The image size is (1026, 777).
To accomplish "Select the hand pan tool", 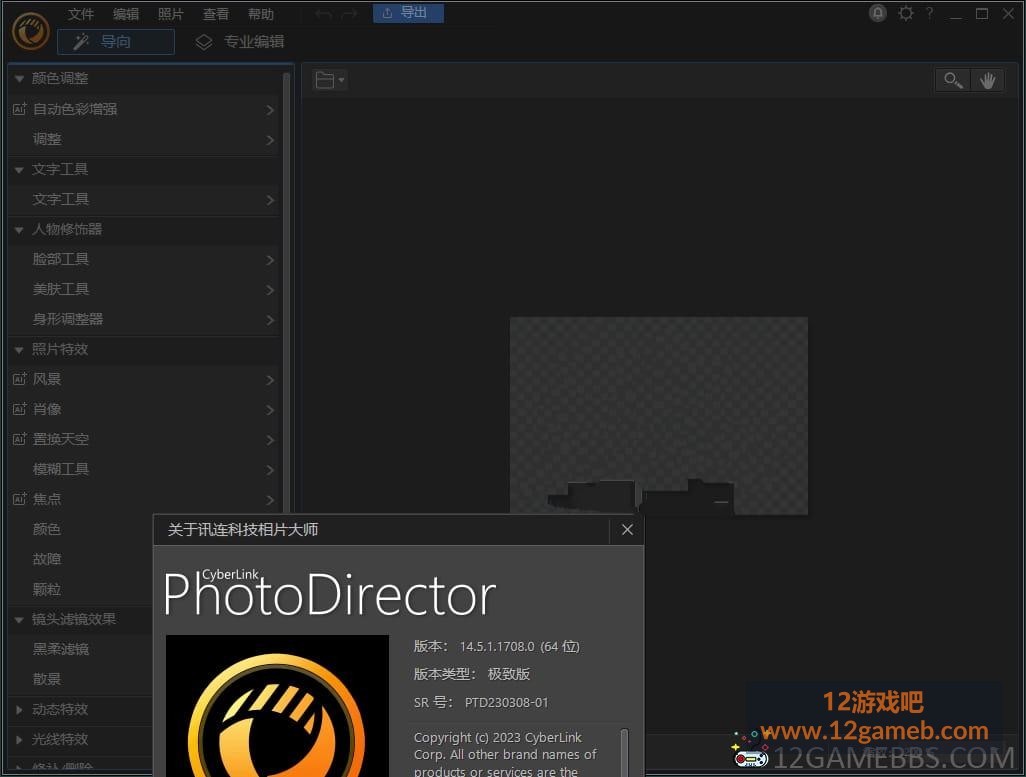I will click(987, 80).
